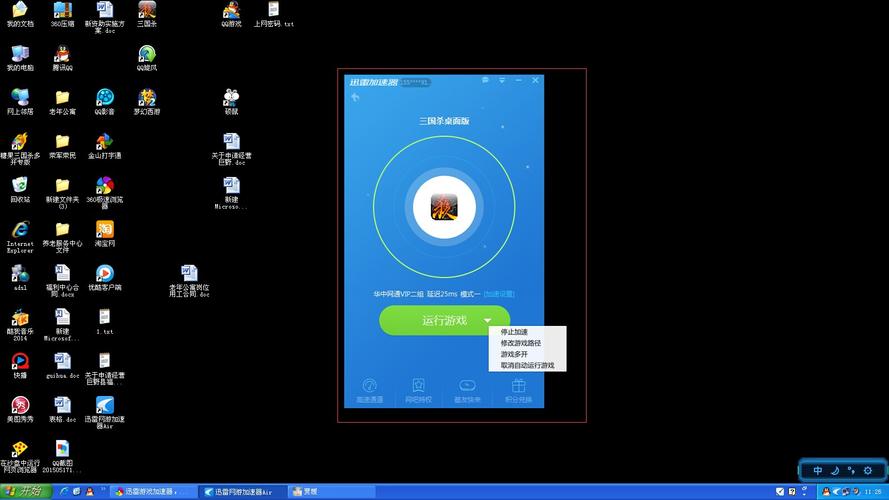Screen dimensions: 889x500
Task: Toggle the 中 Chinese input mode indicator
Action: [x=818, y=471]
